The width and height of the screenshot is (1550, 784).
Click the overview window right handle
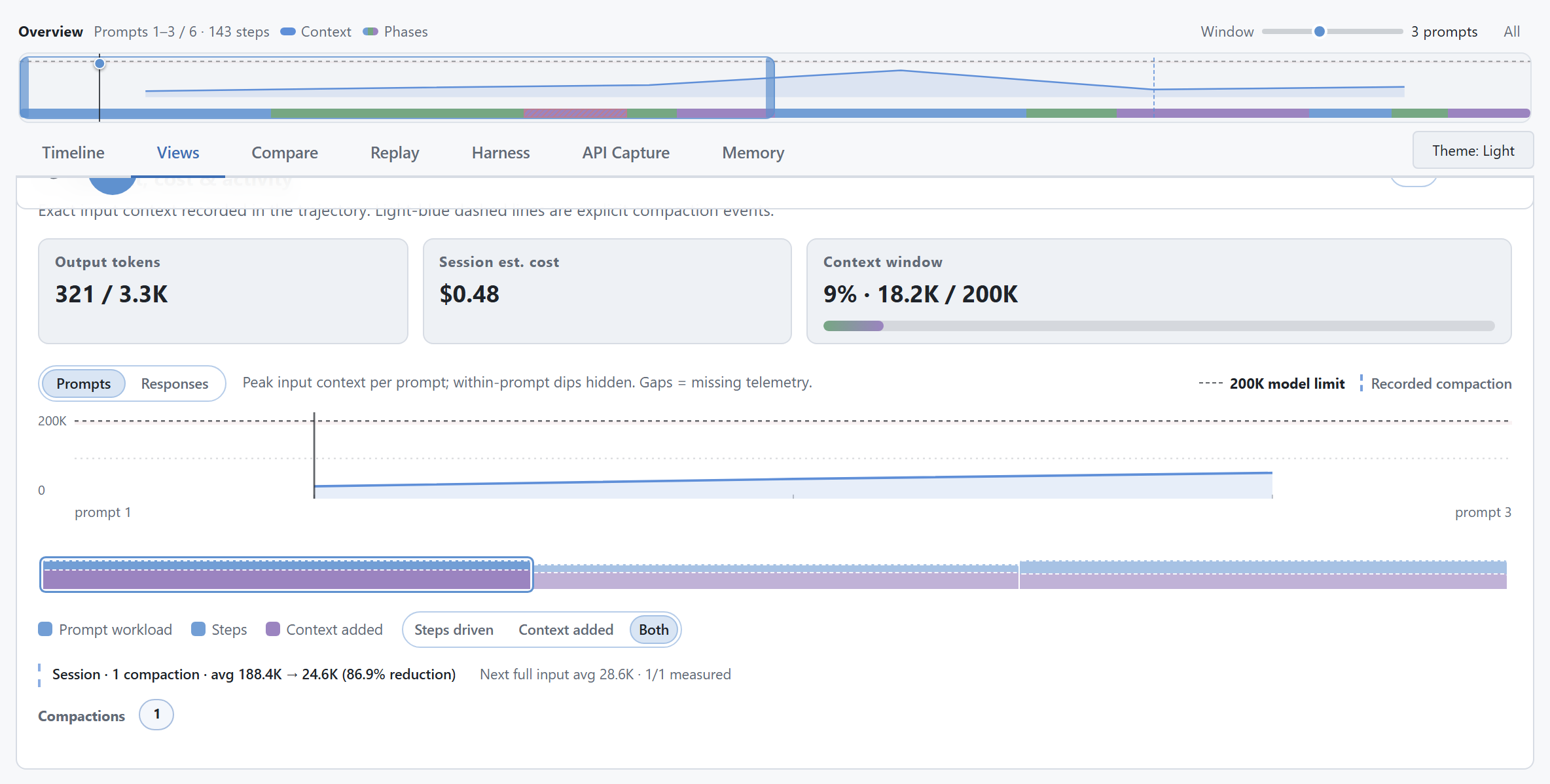tap(770, 87)
